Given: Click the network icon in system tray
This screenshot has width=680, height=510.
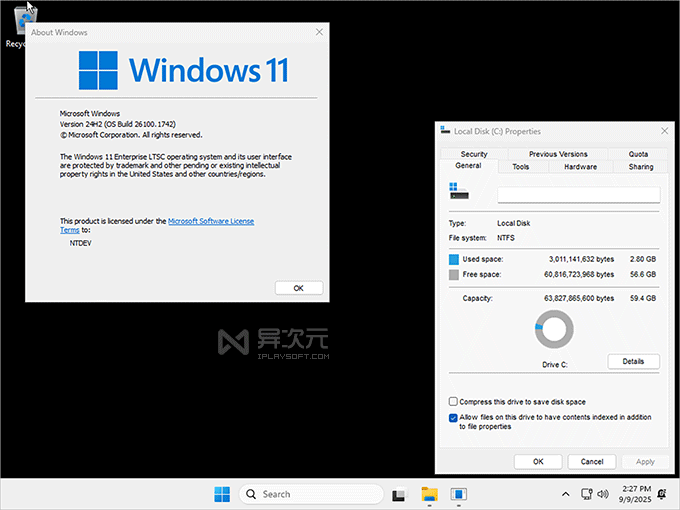Looking at the screenshot, I should click(x=584, y=494).
